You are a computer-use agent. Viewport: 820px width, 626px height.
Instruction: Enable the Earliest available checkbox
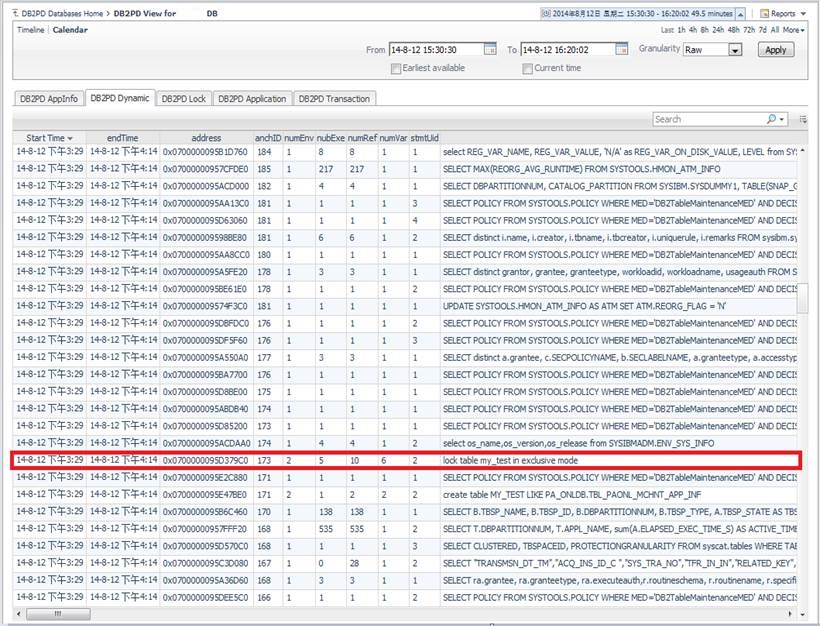[396, 68]
